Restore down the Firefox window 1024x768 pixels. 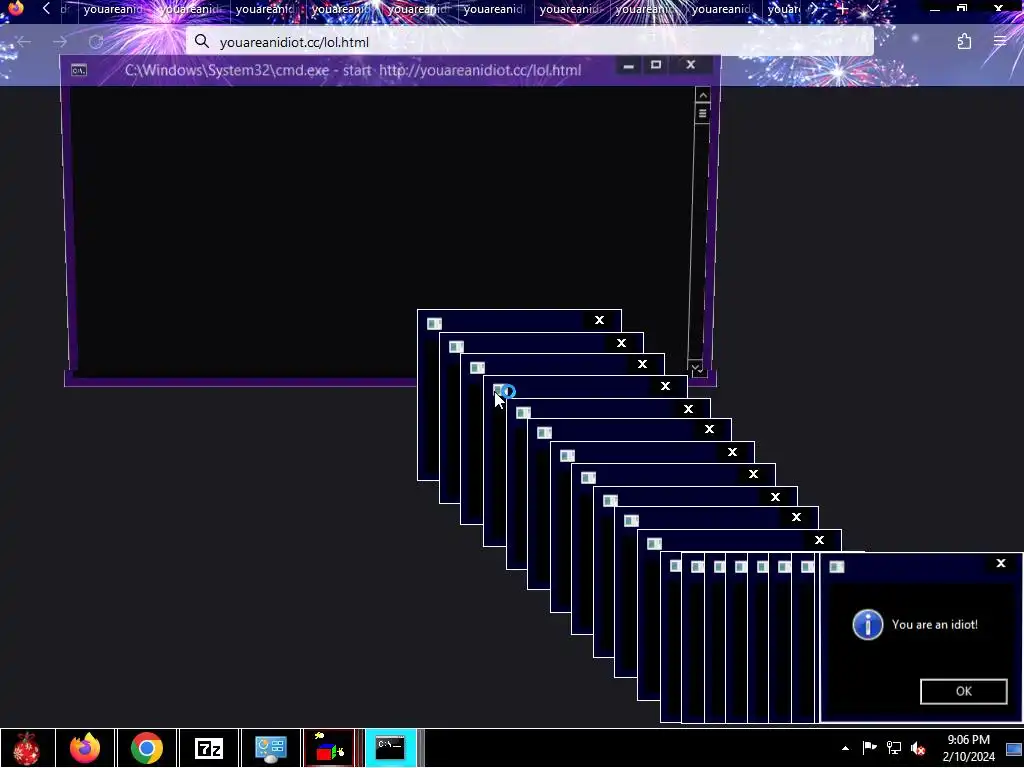(x=962, y=8)
